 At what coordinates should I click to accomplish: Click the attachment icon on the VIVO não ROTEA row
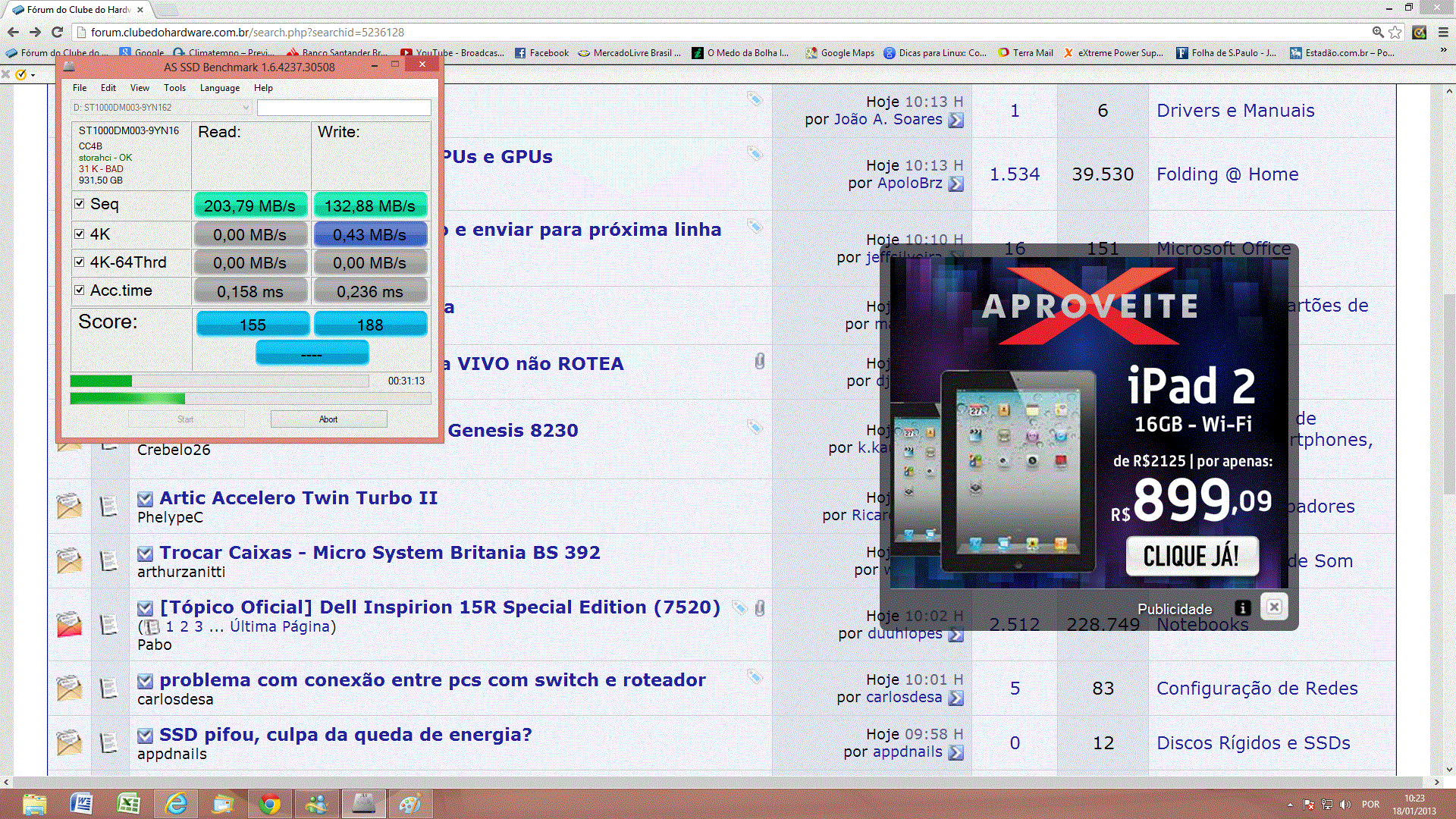pyautogui.click(x=759, y=362)
